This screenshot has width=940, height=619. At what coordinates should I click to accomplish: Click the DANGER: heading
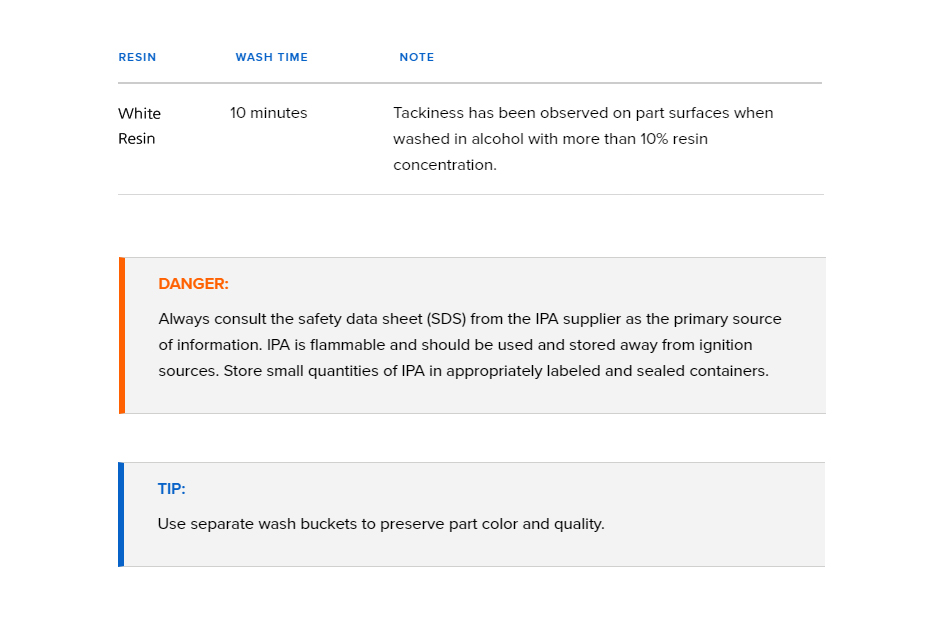click(x=194, y=283)
